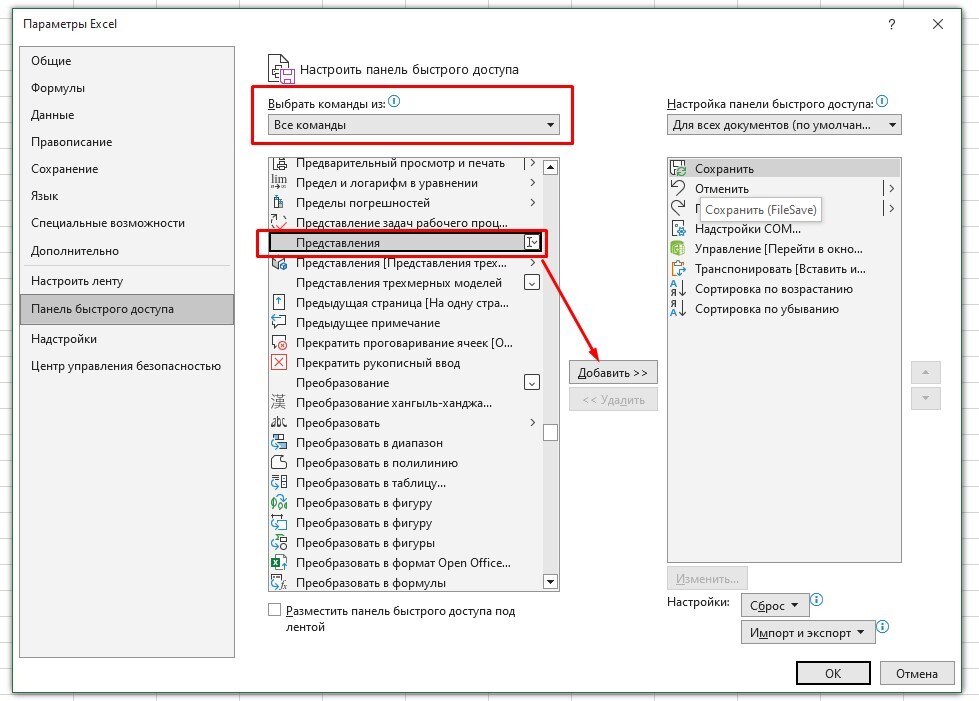Click the commands list scroll-down arrow

pos(550,582)
